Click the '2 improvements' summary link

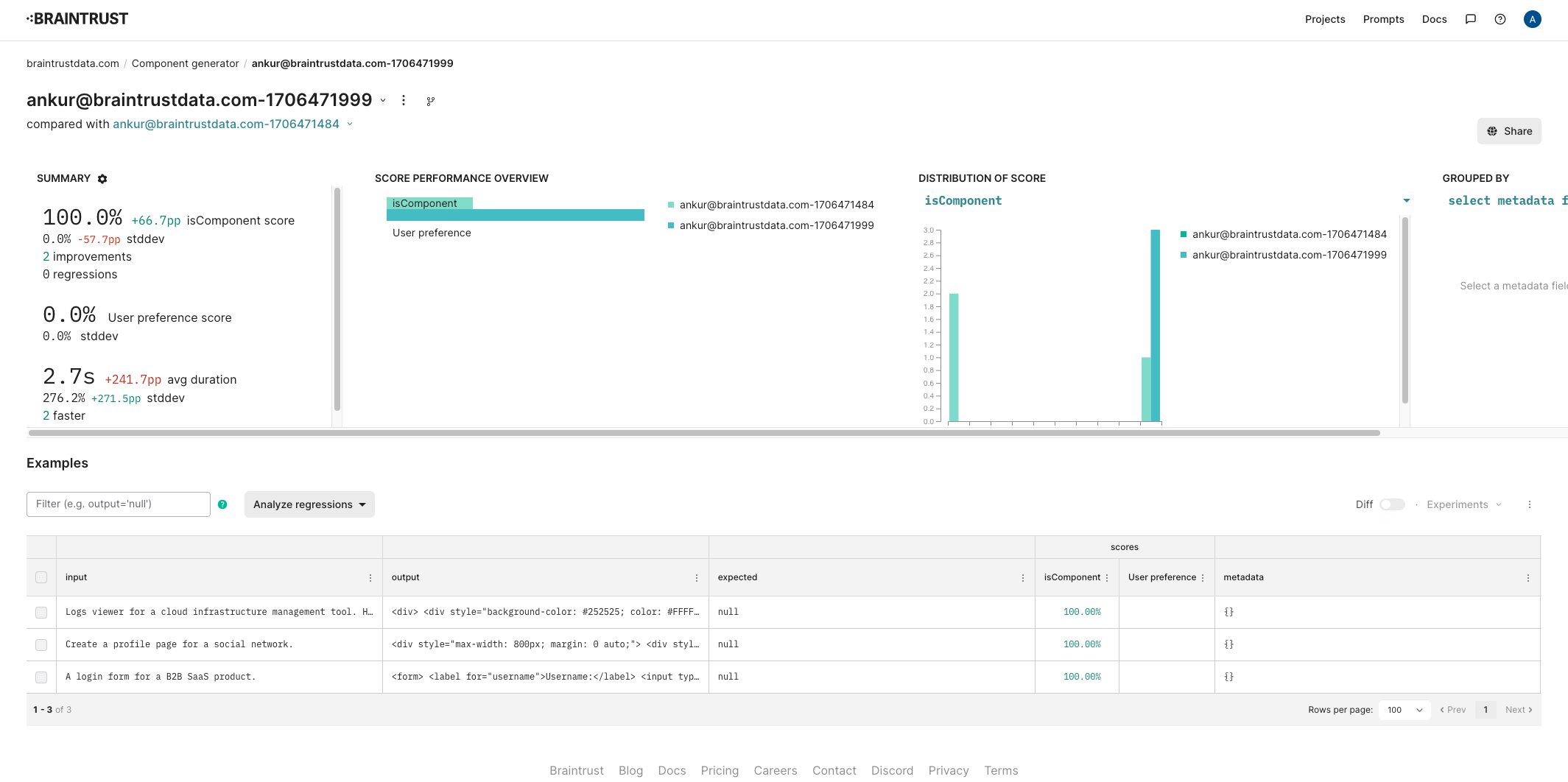tap(87, 256)
